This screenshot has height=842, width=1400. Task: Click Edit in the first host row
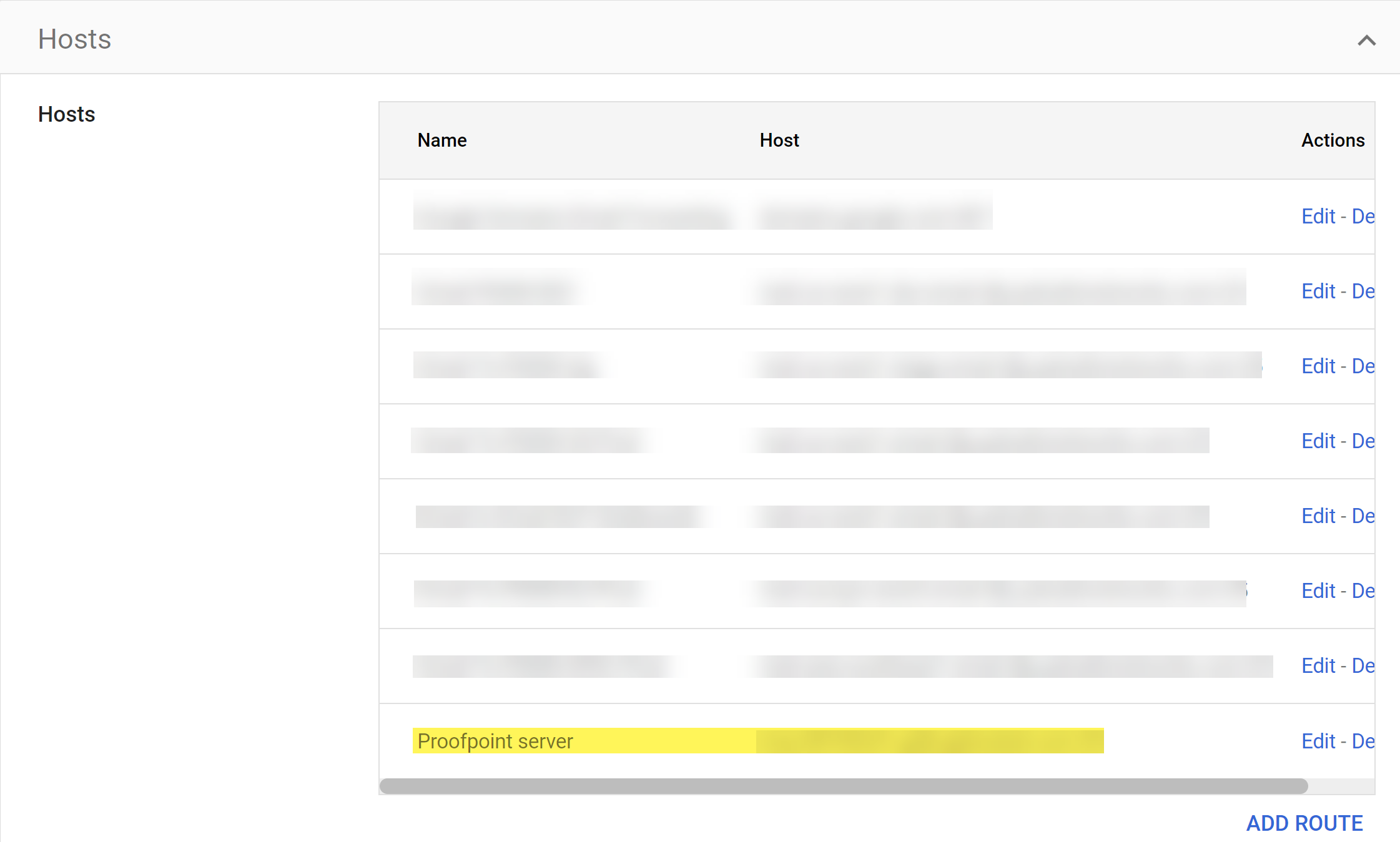(x=1318, y=217)
